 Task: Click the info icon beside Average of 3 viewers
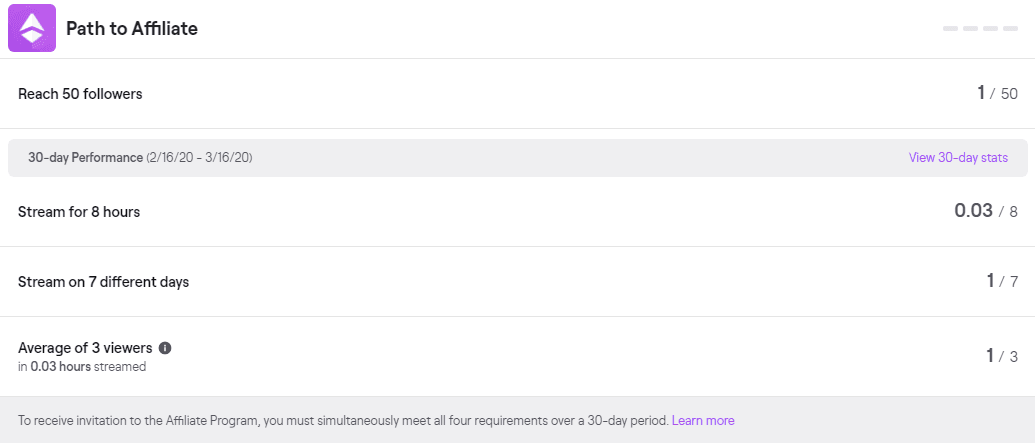click(x=165, y=348)
